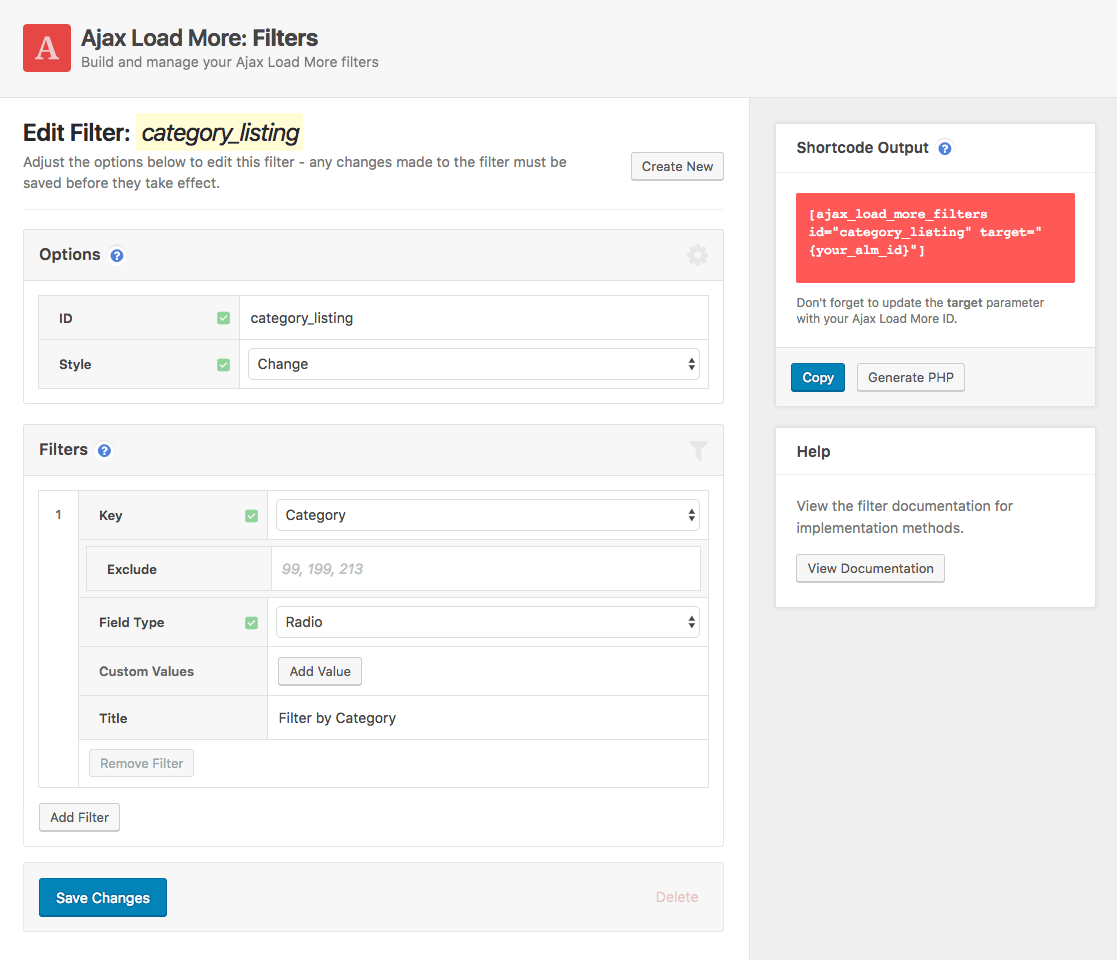Click the 'Exclude' label
Image resolution: width=1117 pixels, height=960 pixels.
tap(132, 569)
